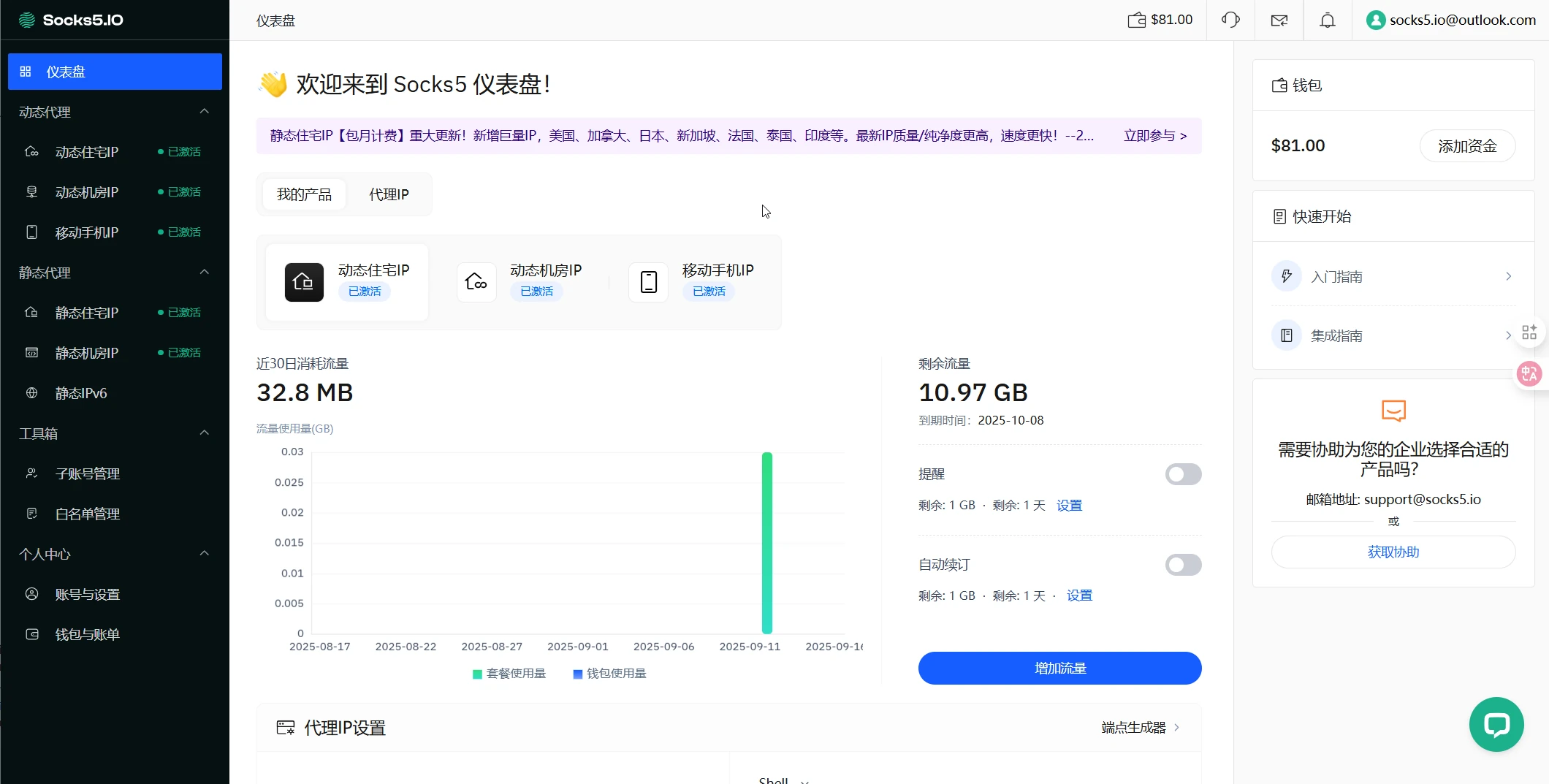Click the 钱包与账单 wallet icon
The image size is (1549, 784).
31,634
